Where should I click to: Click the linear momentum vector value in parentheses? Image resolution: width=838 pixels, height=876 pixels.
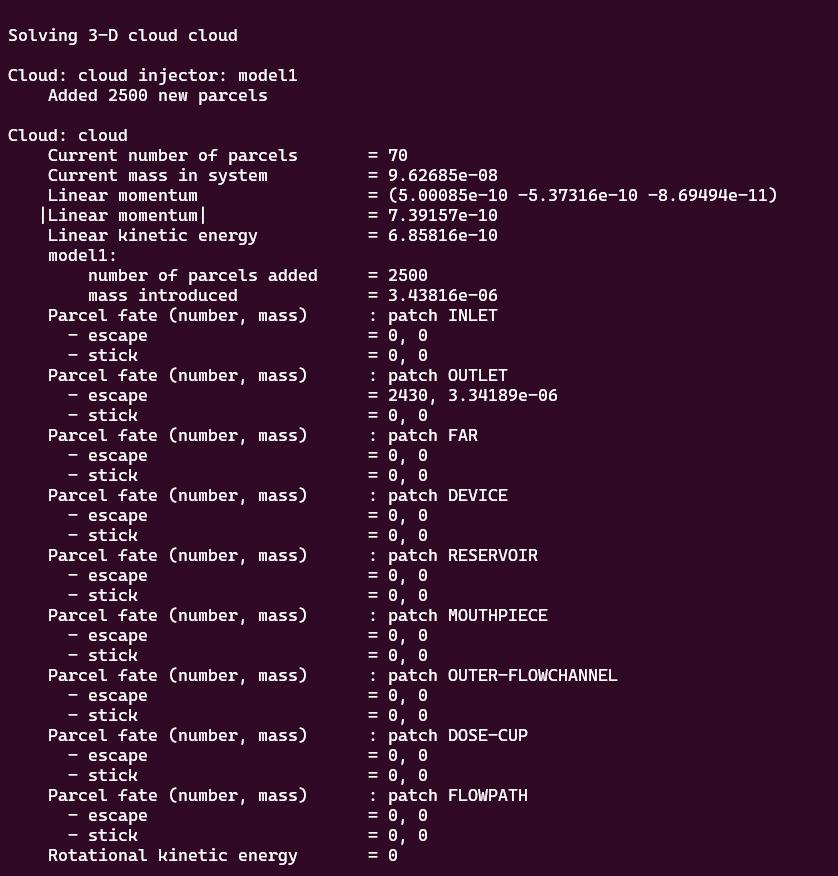pyautogui.click(x=583, y=196)
